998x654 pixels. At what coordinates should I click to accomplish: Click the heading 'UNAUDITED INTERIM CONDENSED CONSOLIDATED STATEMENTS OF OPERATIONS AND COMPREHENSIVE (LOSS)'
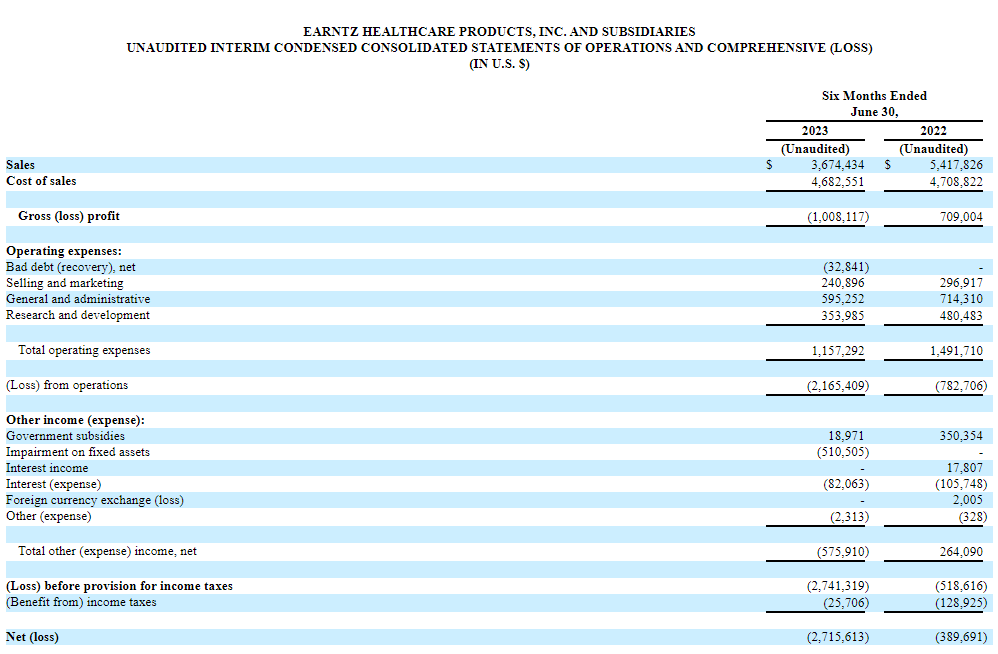pos(499,48)
